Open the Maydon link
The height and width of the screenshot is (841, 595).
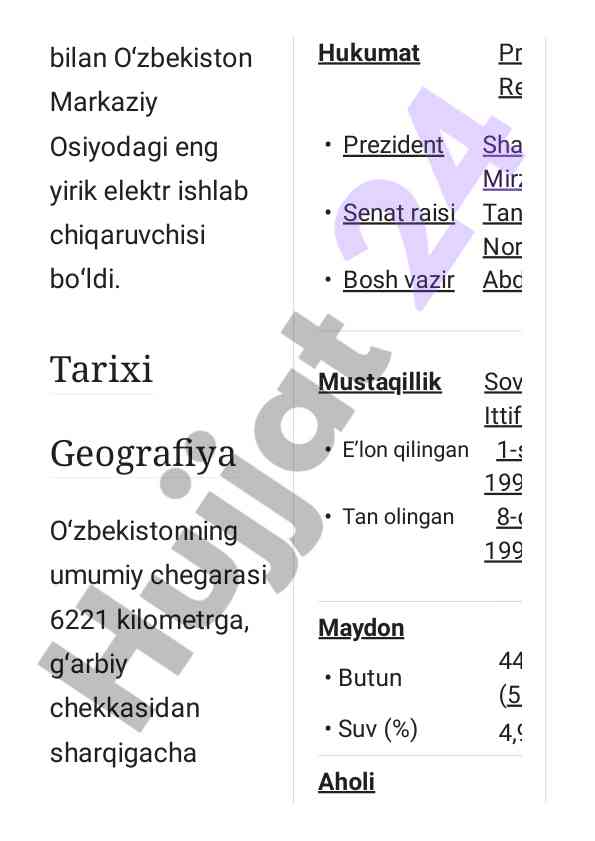pos(361,628)
